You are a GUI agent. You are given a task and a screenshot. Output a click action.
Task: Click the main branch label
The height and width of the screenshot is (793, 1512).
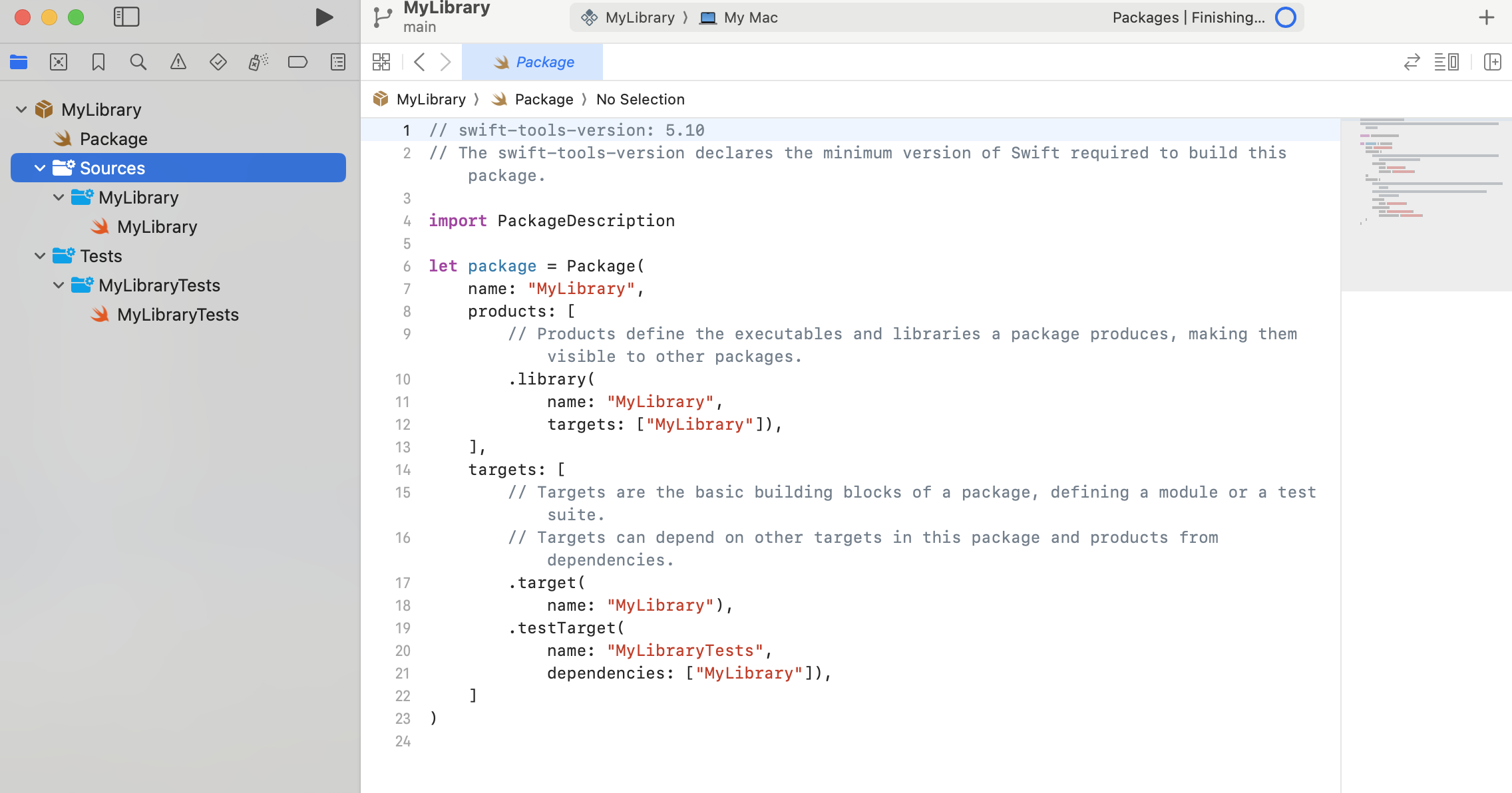point(419,27)
